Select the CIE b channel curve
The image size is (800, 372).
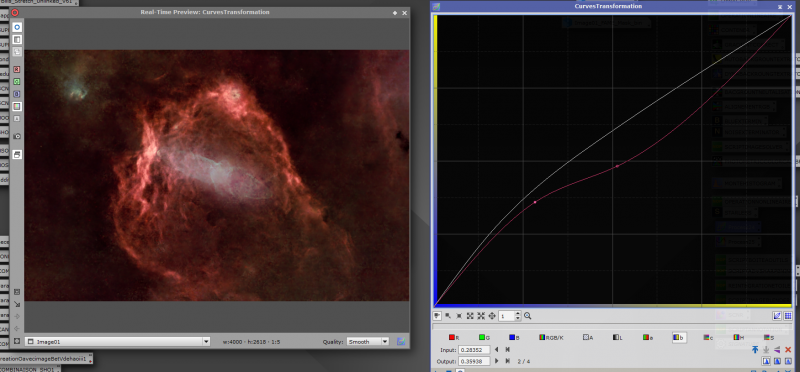point(679,337)
